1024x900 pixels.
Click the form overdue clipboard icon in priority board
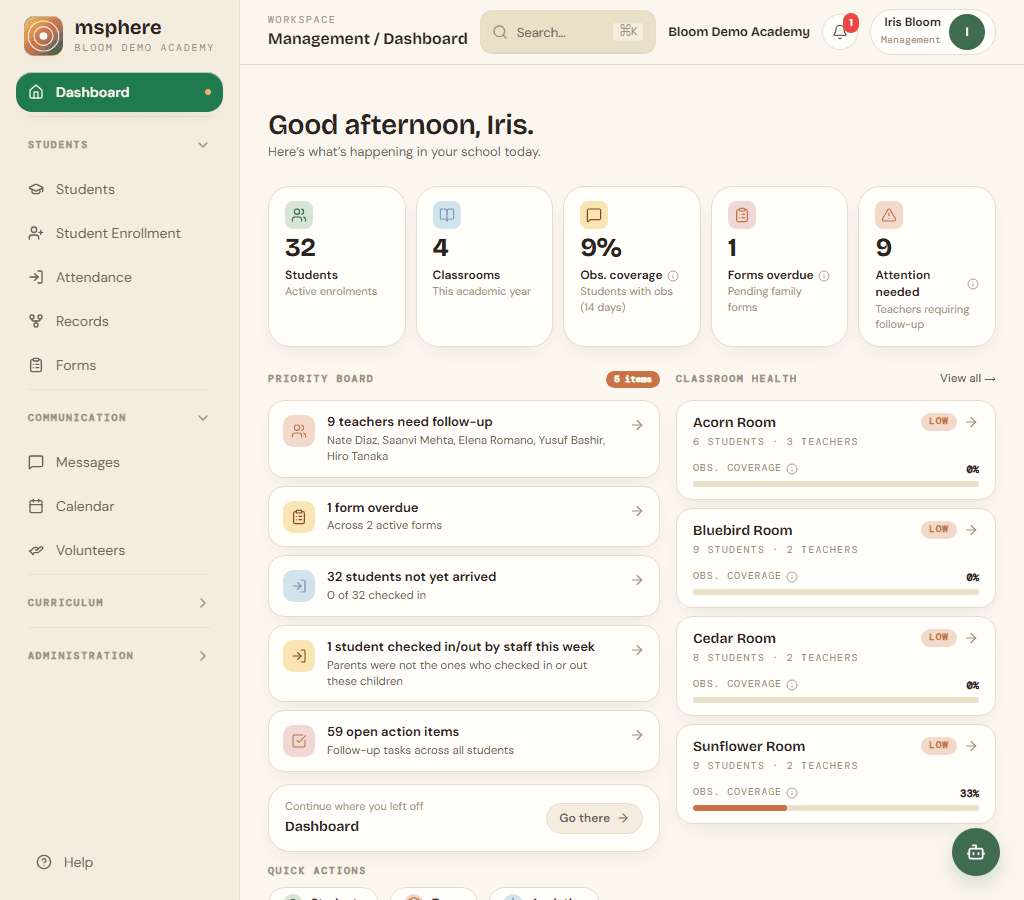(299, 517)
